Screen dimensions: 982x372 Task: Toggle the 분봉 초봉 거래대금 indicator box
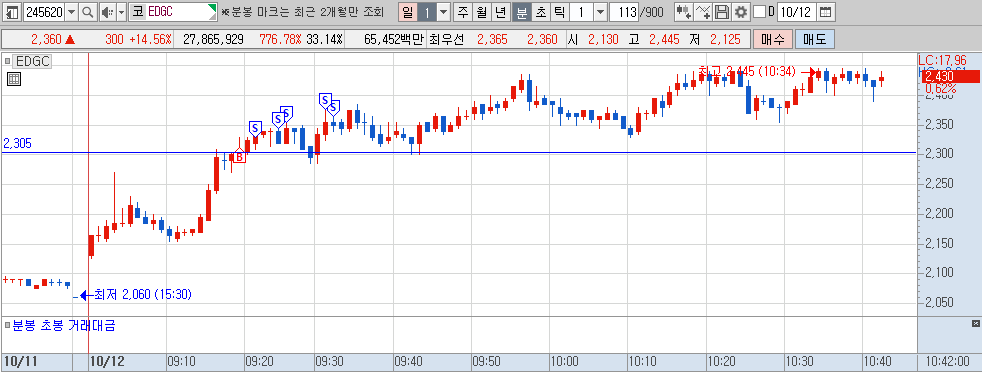(8, 325)
